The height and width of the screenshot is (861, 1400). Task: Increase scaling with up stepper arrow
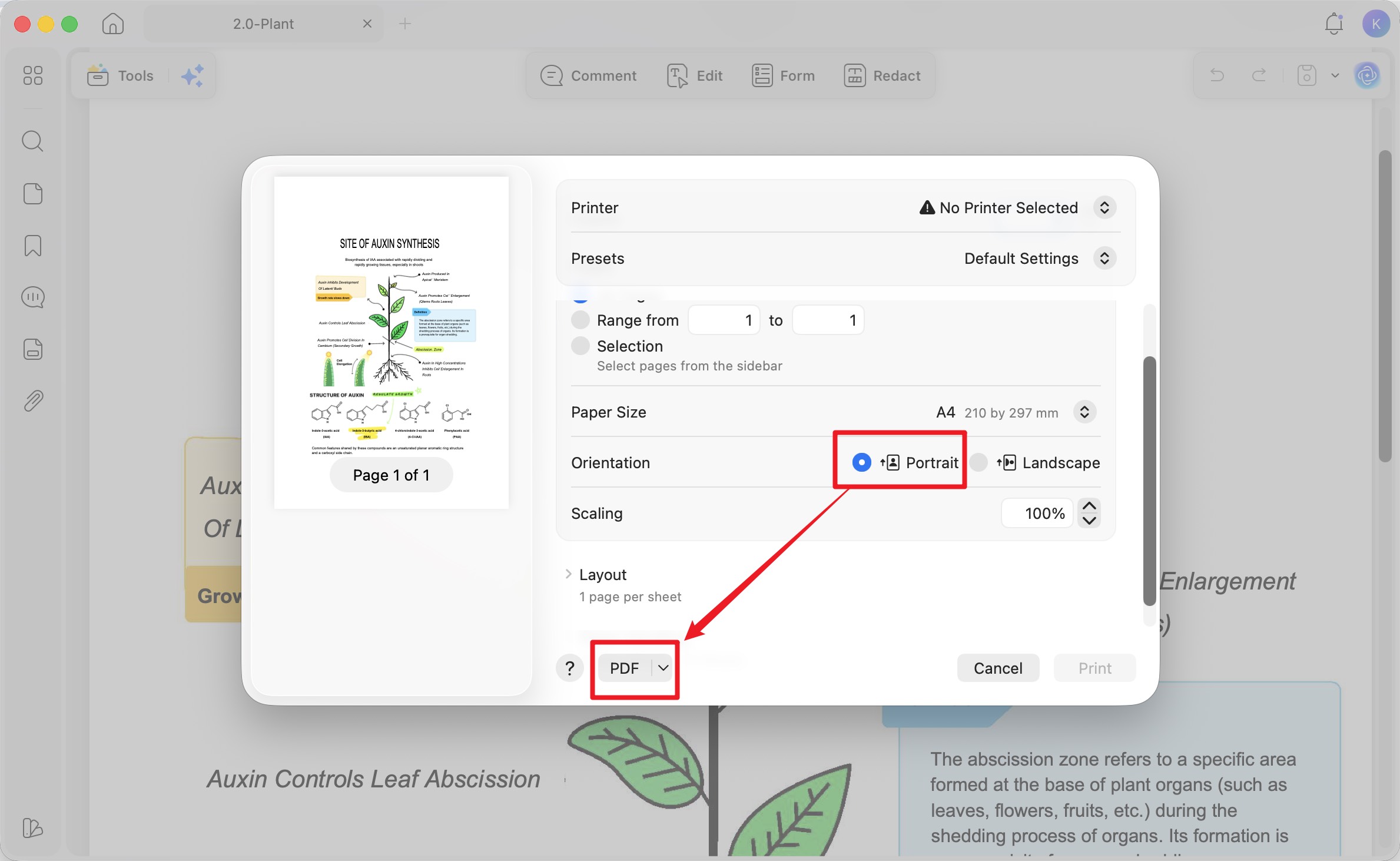(1089, 506)
